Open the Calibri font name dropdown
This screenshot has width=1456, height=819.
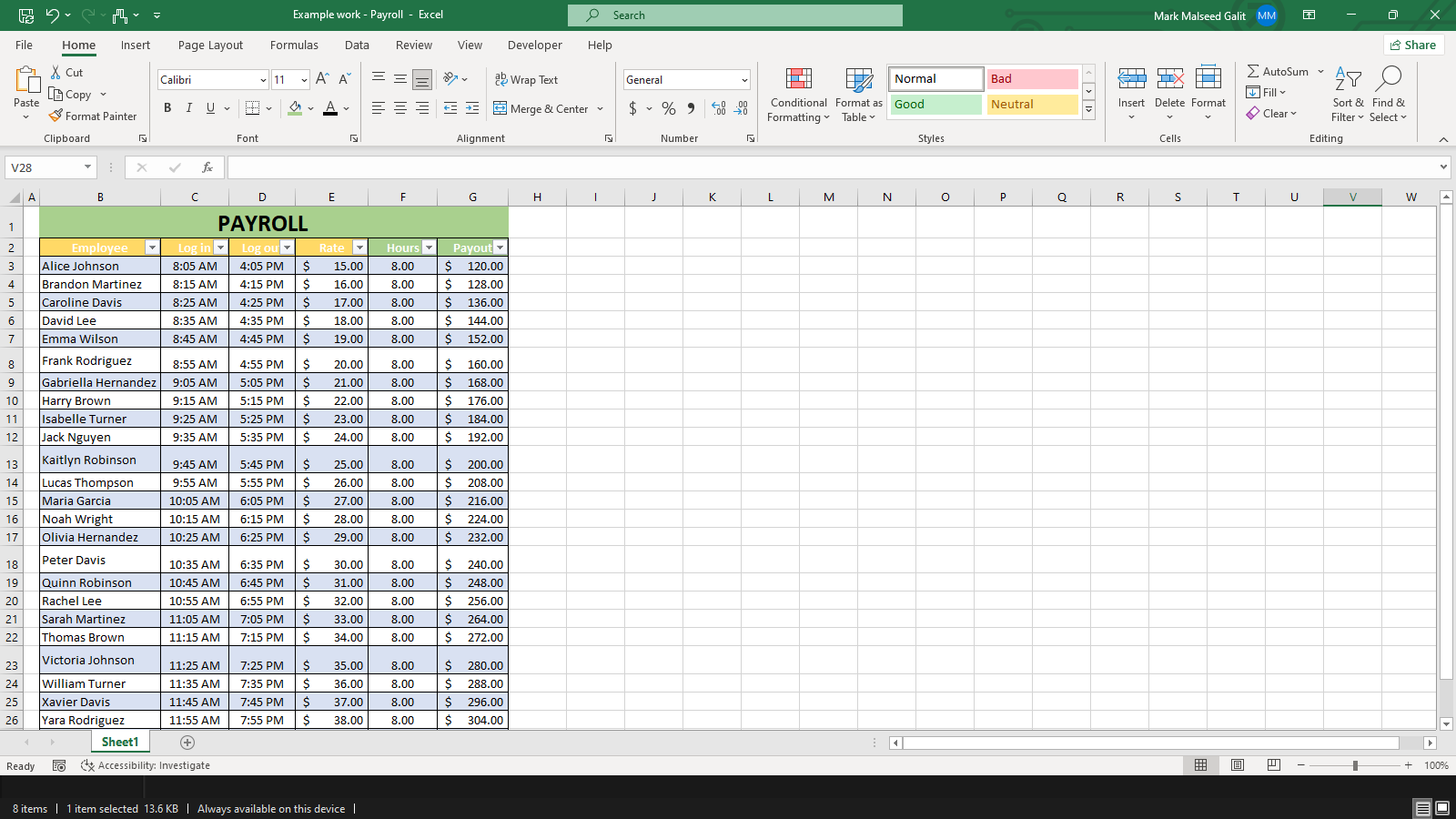[x=263, y=80]
